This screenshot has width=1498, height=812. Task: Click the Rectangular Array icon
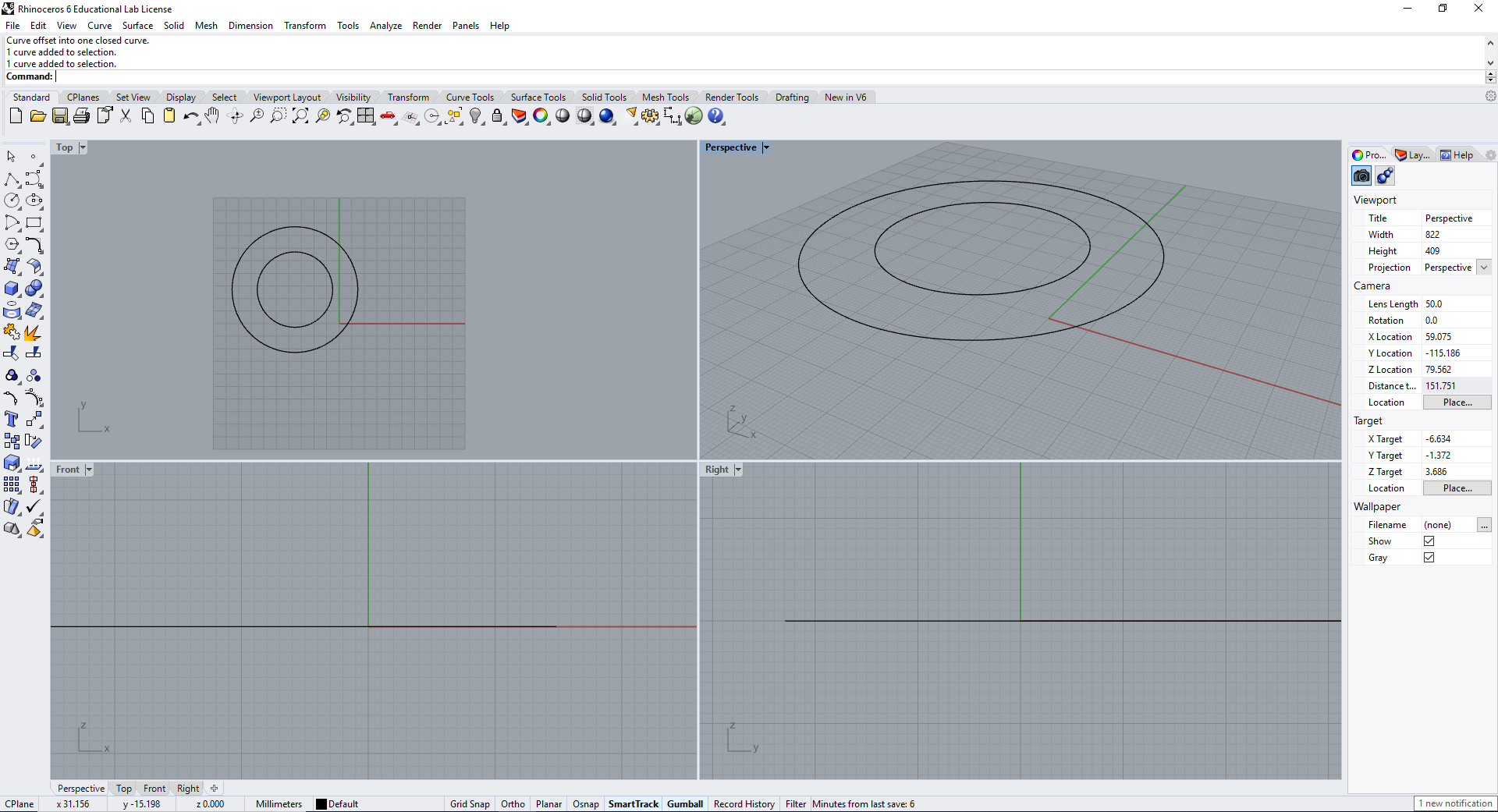(12, 485)
